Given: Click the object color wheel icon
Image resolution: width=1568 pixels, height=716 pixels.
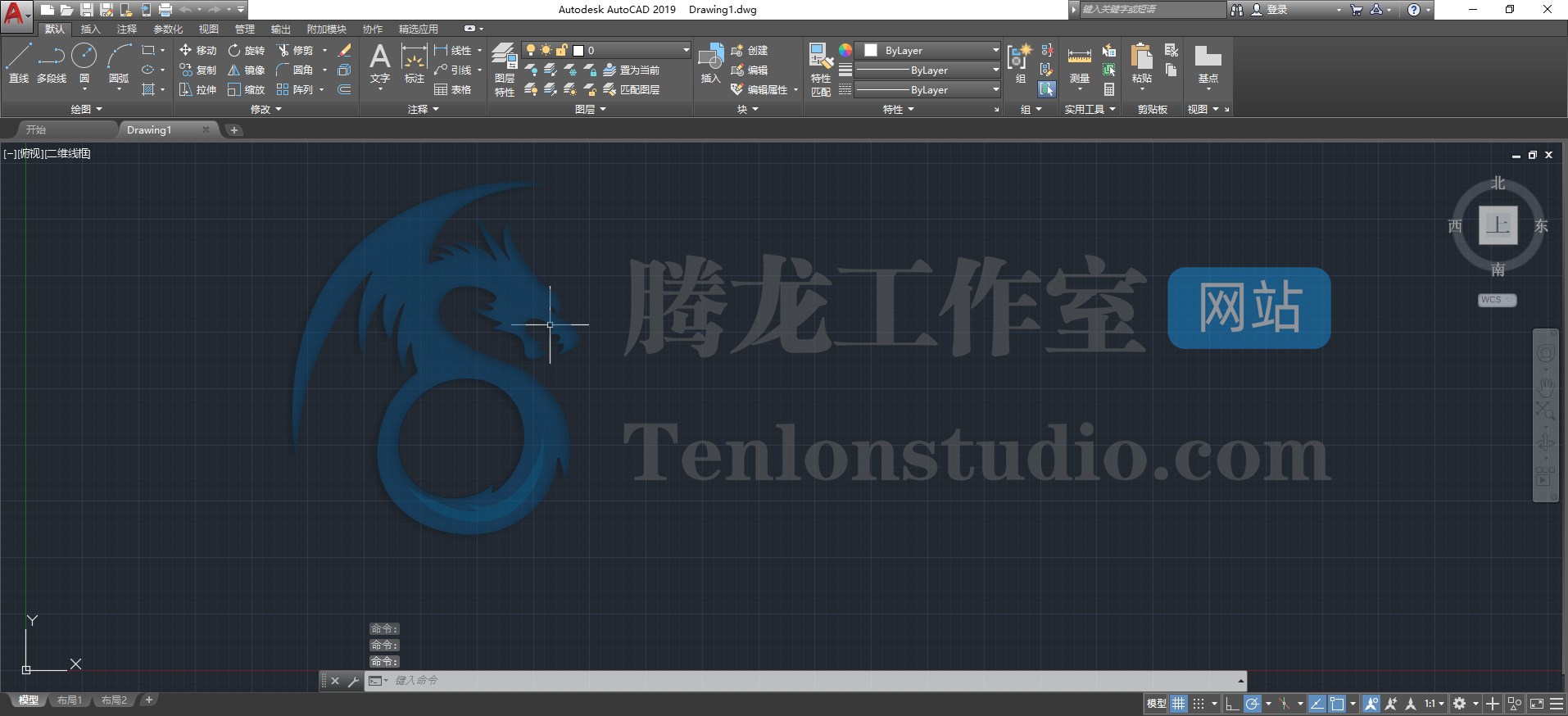Looking at the screenshot, I should pyautogui.click(x=845, y=50).
